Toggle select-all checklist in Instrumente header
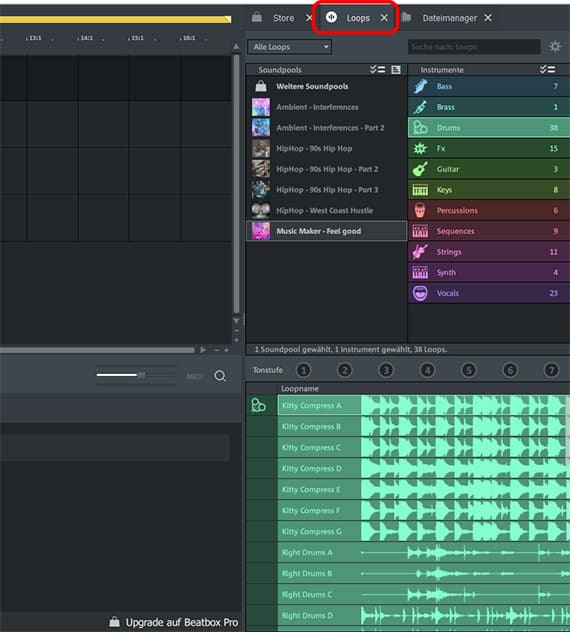 click(x=547, y=70)
